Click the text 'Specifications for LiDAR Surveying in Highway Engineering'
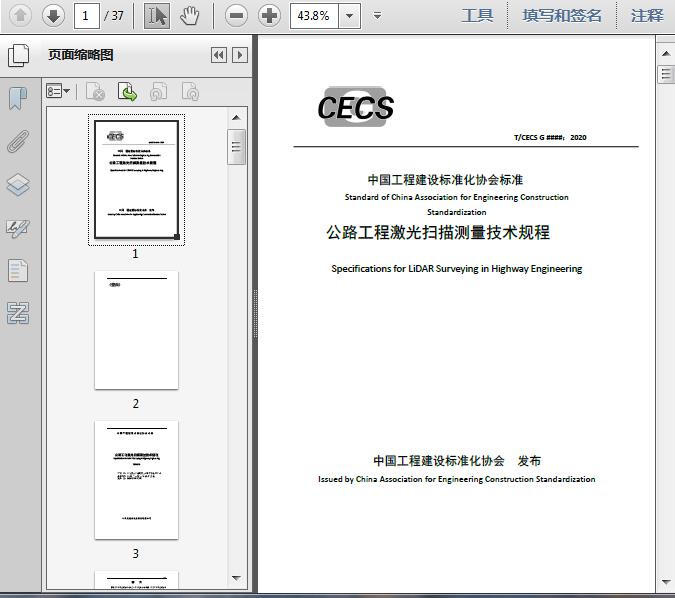Viewport: 675px width, 598px height. (x=456, y=269)
